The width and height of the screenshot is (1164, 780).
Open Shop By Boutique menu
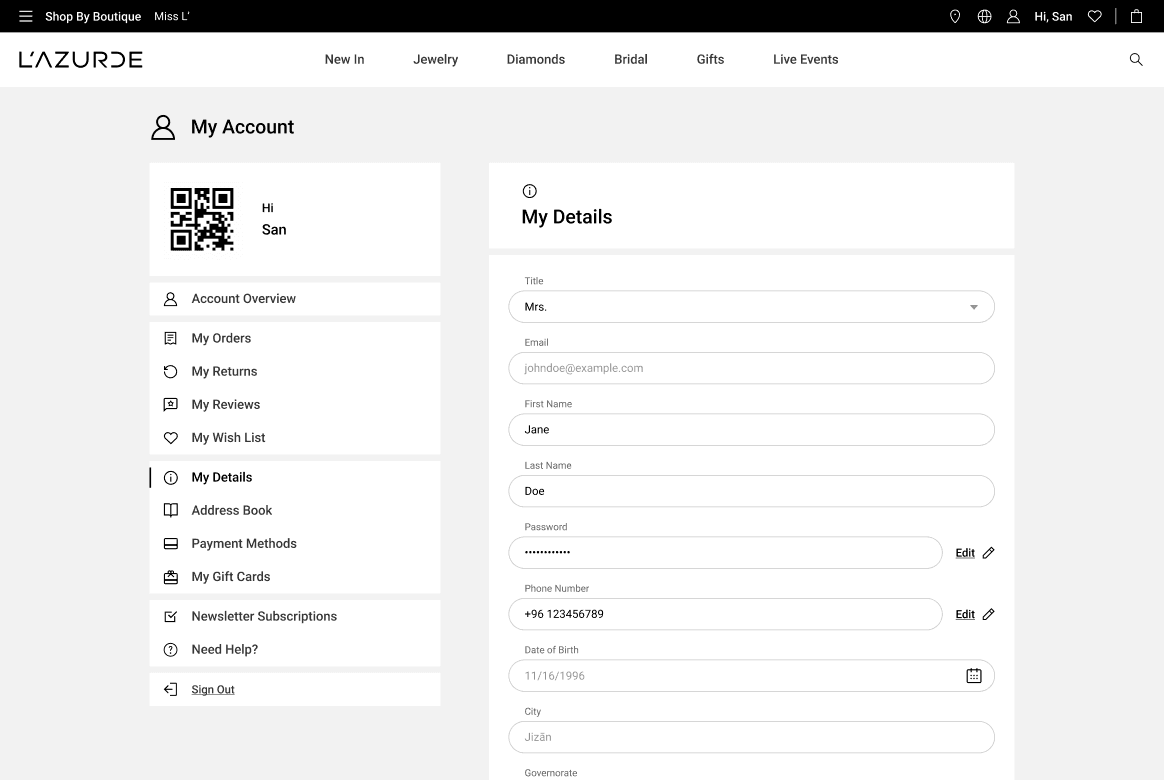coord(93,16)
